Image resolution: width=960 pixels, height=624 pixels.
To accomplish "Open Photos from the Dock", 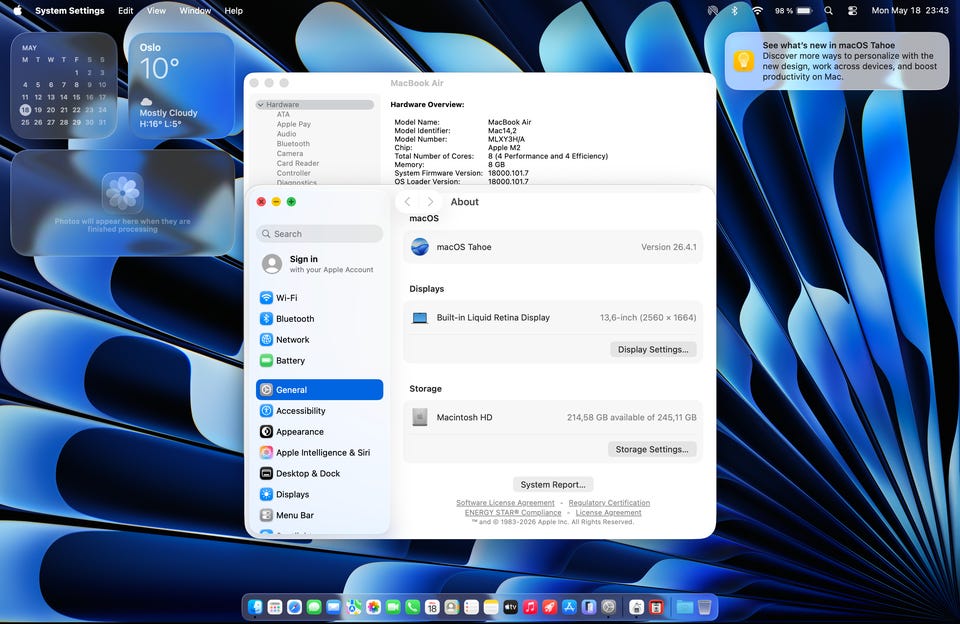I will [x=373, y=607].
